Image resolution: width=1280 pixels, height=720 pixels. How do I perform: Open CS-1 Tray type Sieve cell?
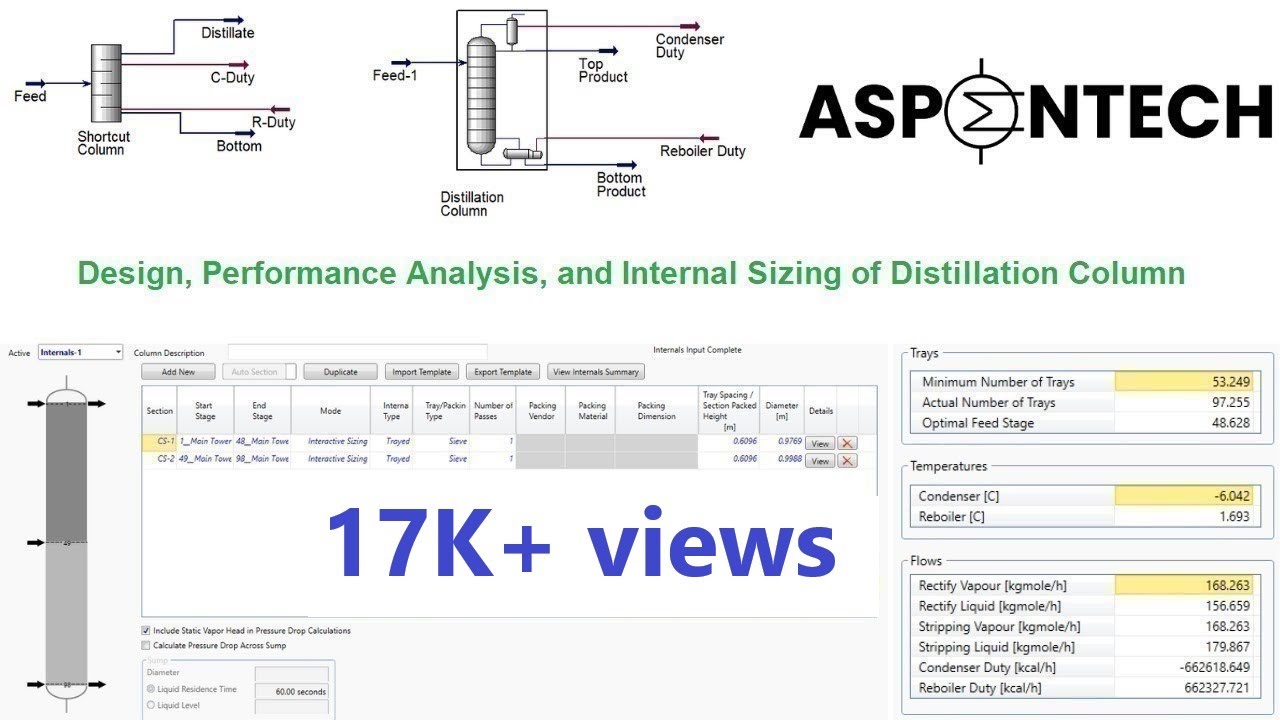tap(443, 442)
